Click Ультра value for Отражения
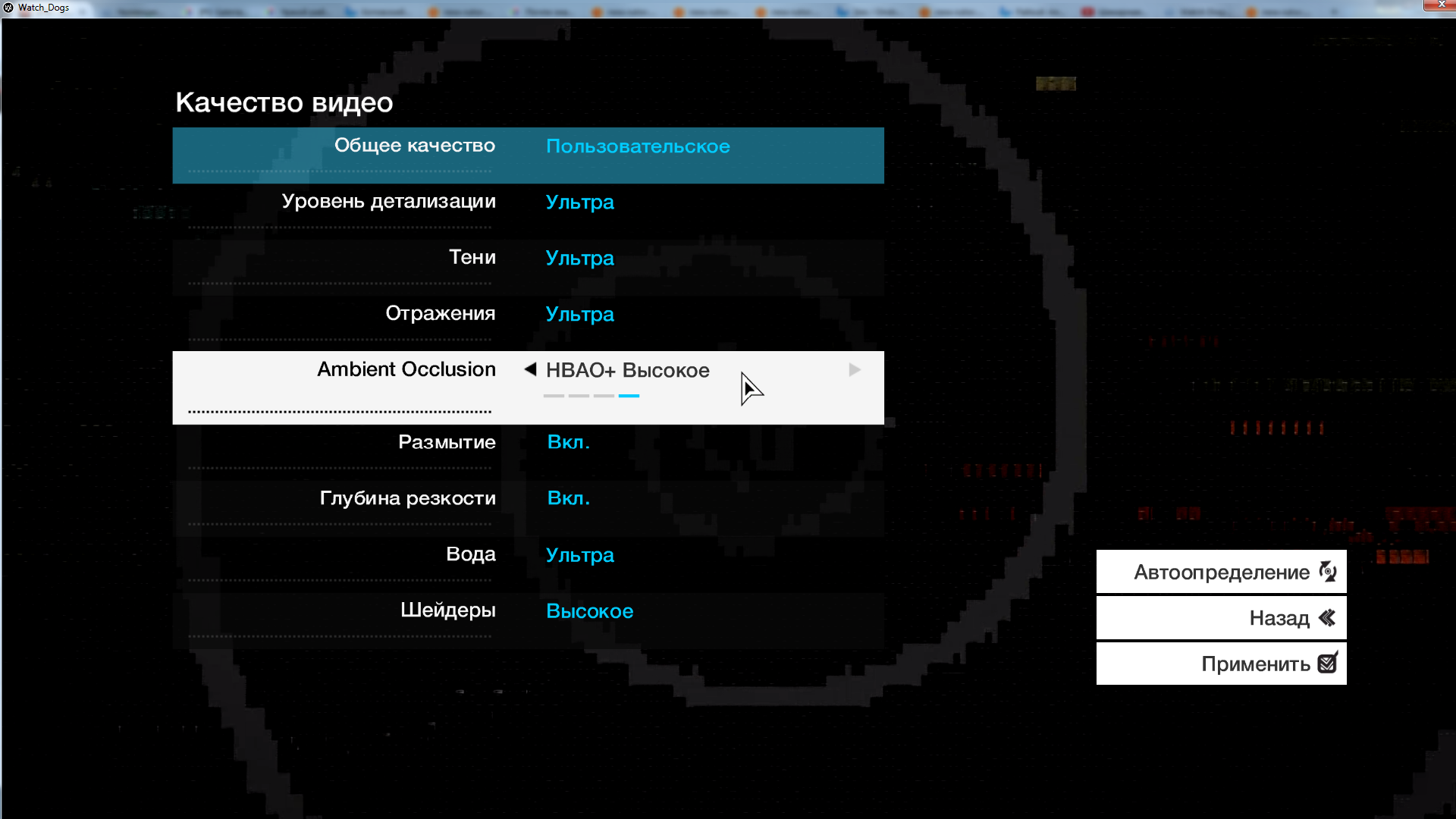1456x819 pixels. [x=580, y=315]
